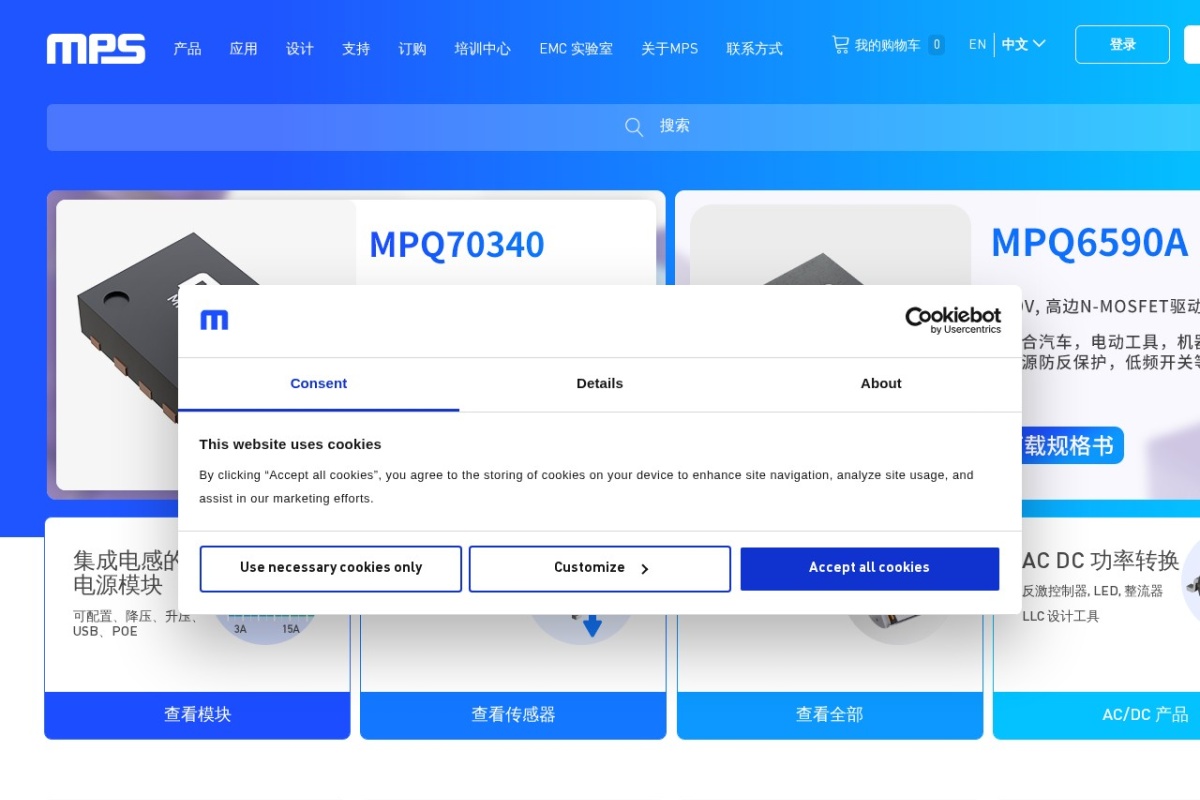Click the AC DC 功率转换 heading

1101,561
